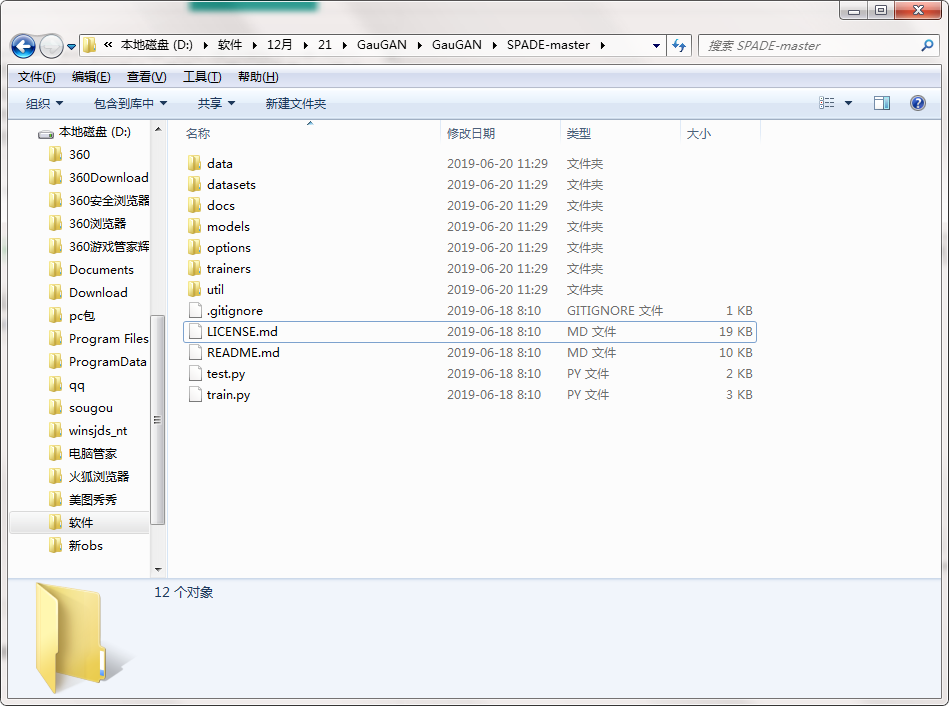Toggle the preview pane icon
949x706 pixels.
click(x=882, y=103)
